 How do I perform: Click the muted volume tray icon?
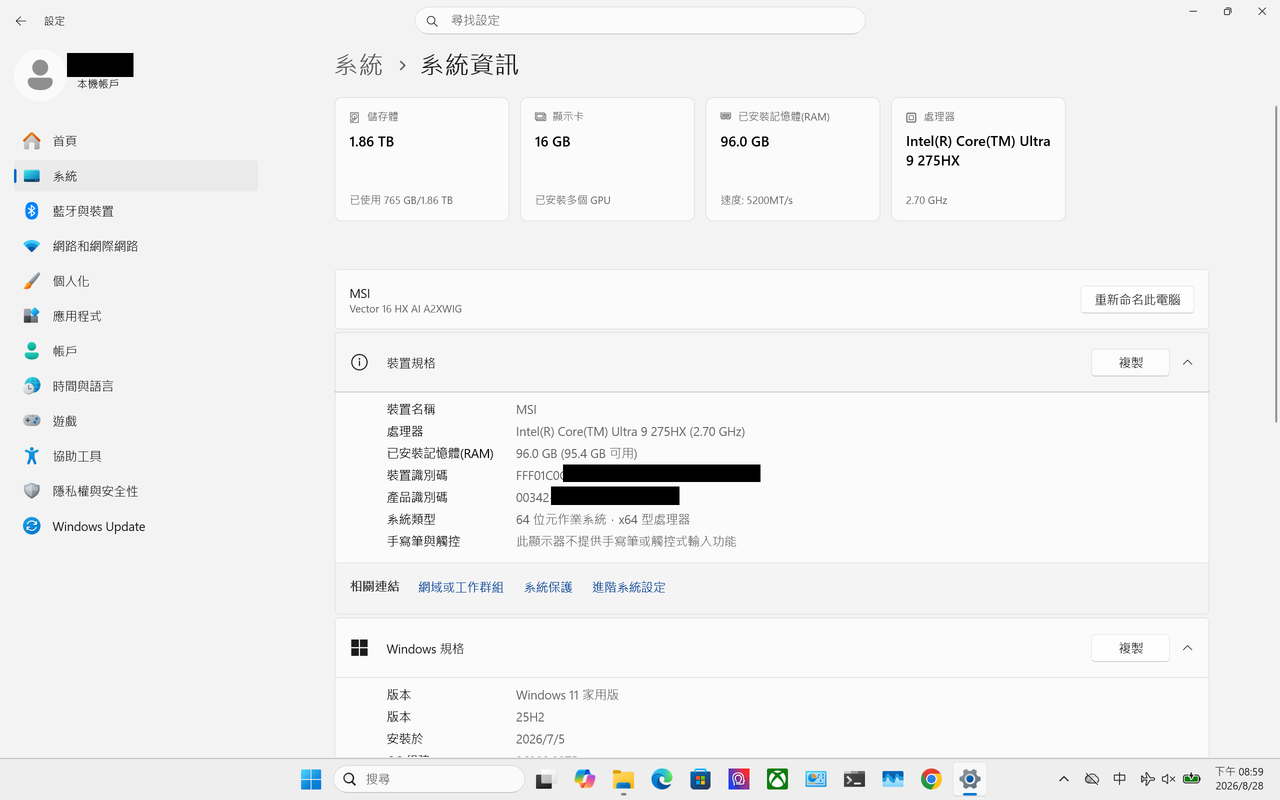(x=1168, y=779)
